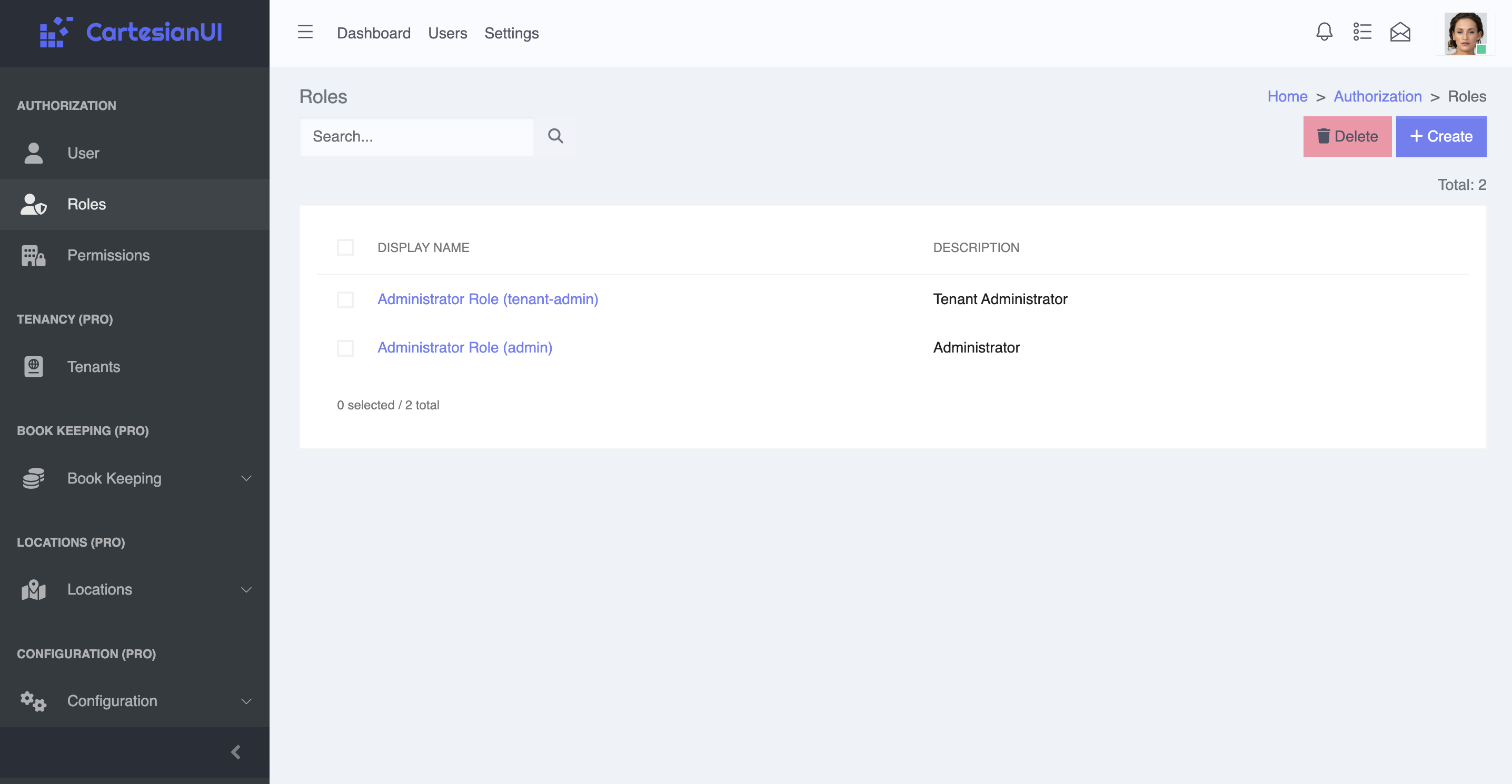Open the task list icon in header

coord(1362,32)
